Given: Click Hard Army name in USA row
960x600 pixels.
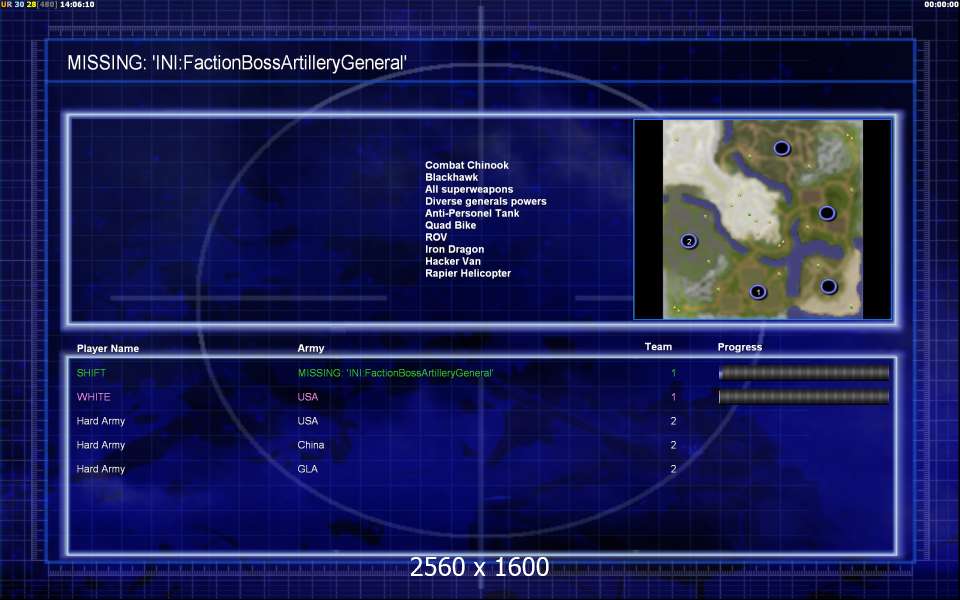Looking at the screenshot, I should 101,421.
